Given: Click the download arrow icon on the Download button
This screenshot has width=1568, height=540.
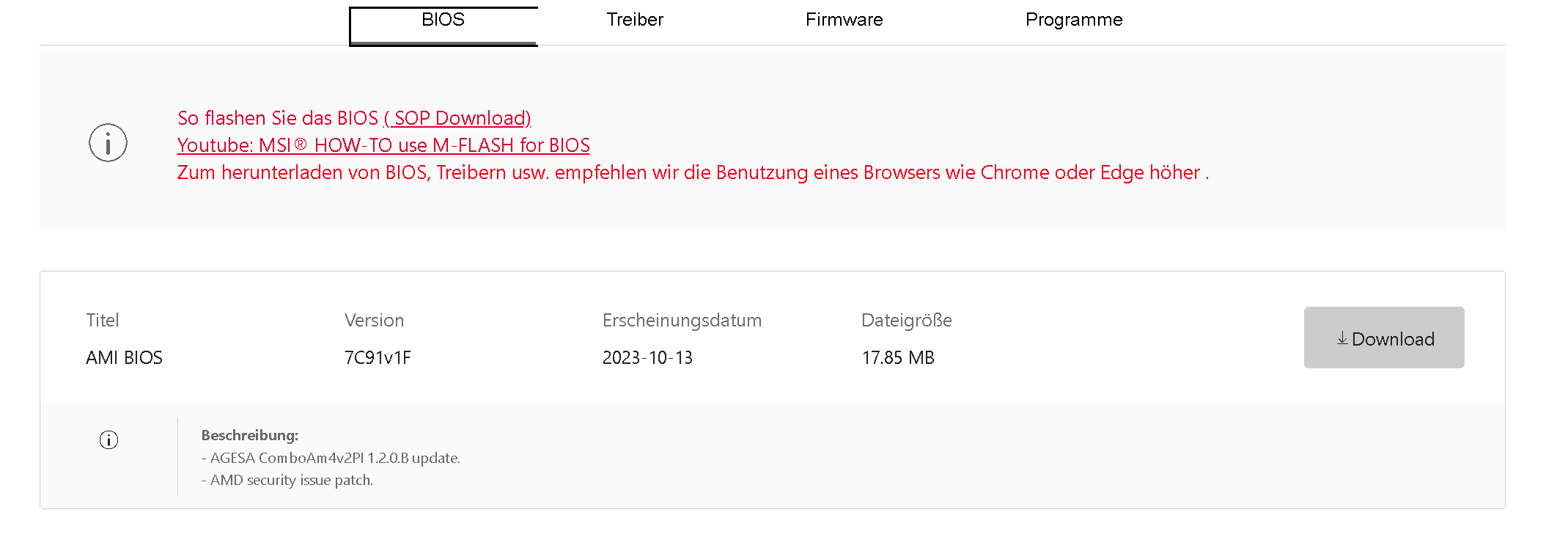Looking at the screenshot, I should 1342,338.
